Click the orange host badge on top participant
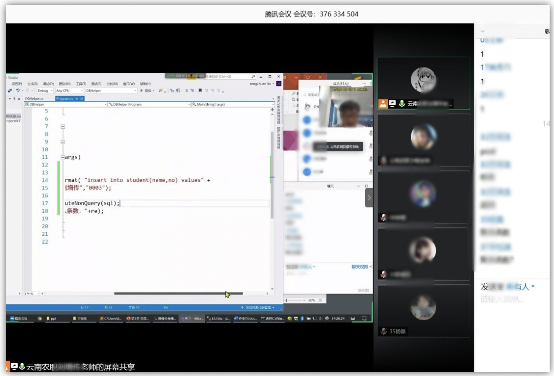 pyautogui.click(x=383, y=104)
